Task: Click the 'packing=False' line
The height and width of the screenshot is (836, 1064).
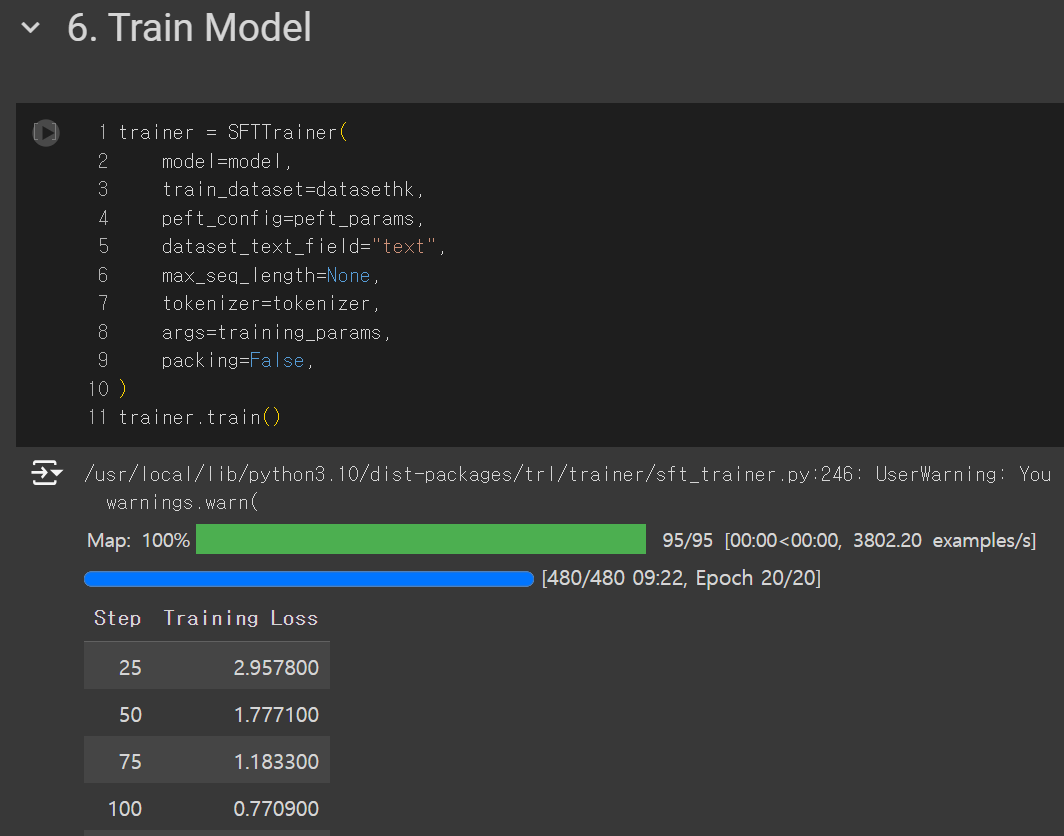Action: 238,360
